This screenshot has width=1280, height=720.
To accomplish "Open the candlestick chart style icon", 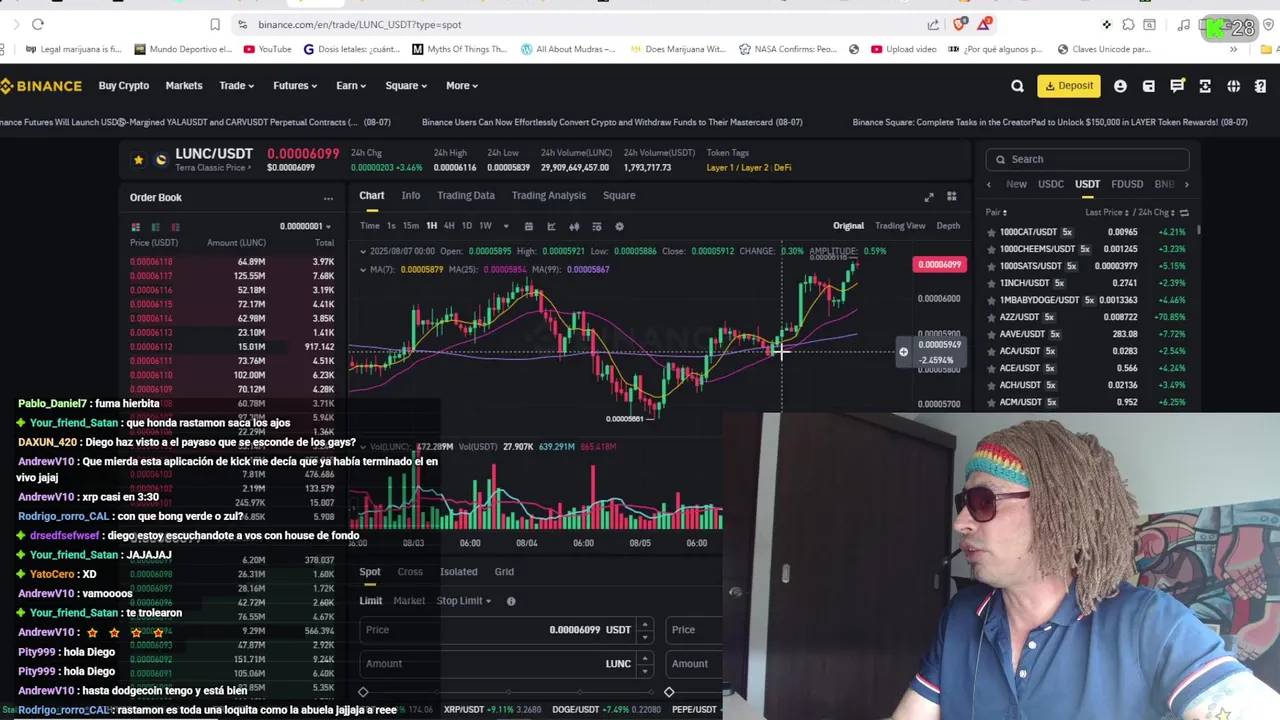I will 574,227.
